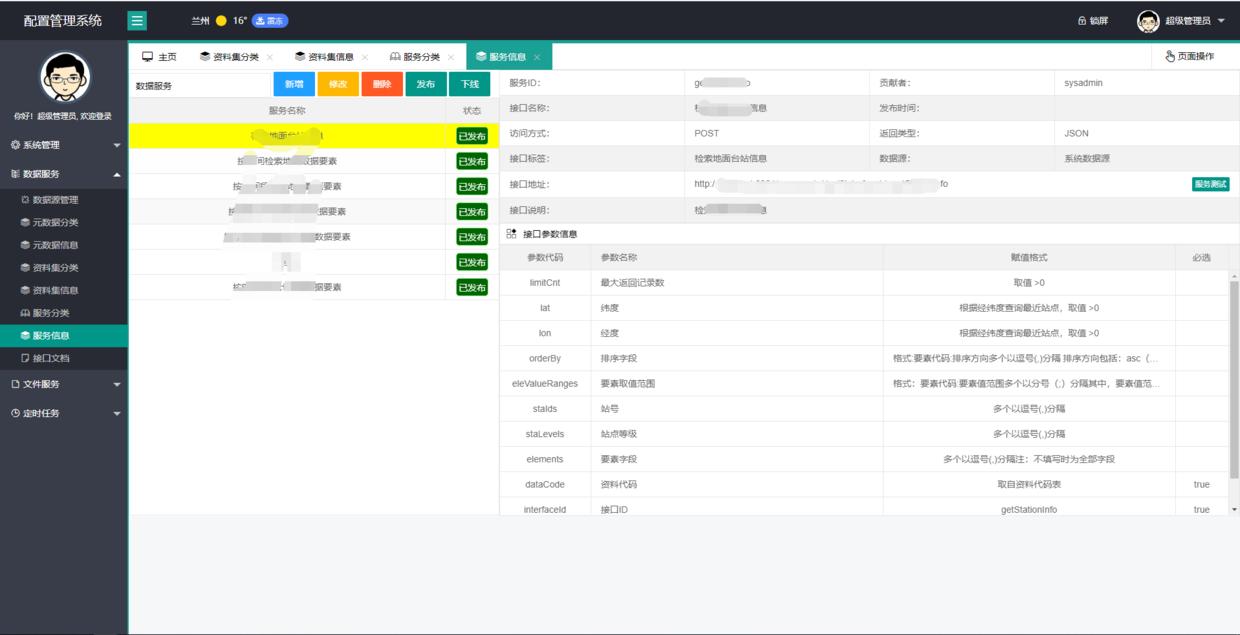Click the lock screen icon (锁屏)

tap(1092, 21)
